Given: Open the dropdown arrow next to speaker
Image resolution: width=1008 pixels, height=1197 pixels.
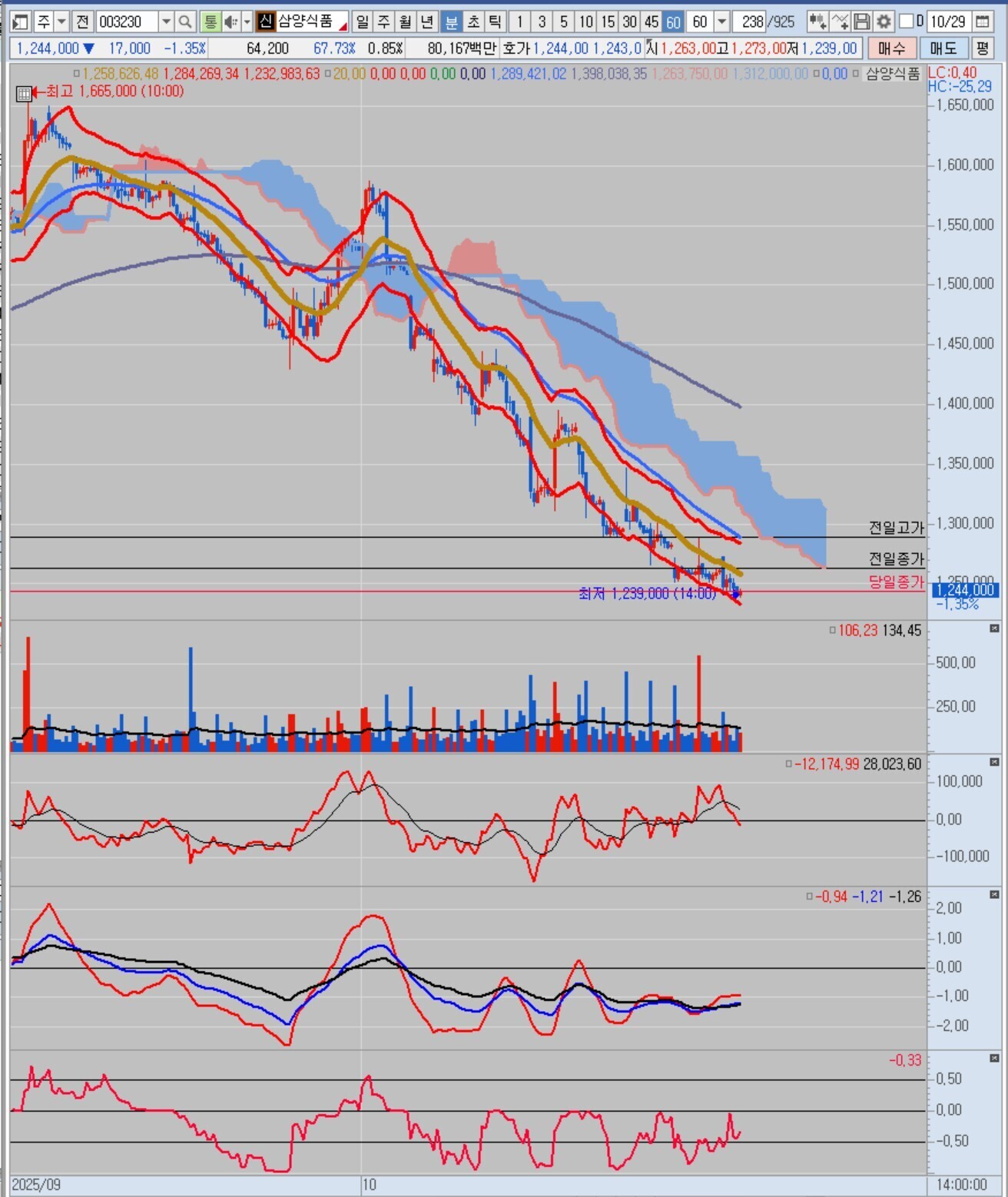Looking at the screenshot, I should (x=247, y=22).
